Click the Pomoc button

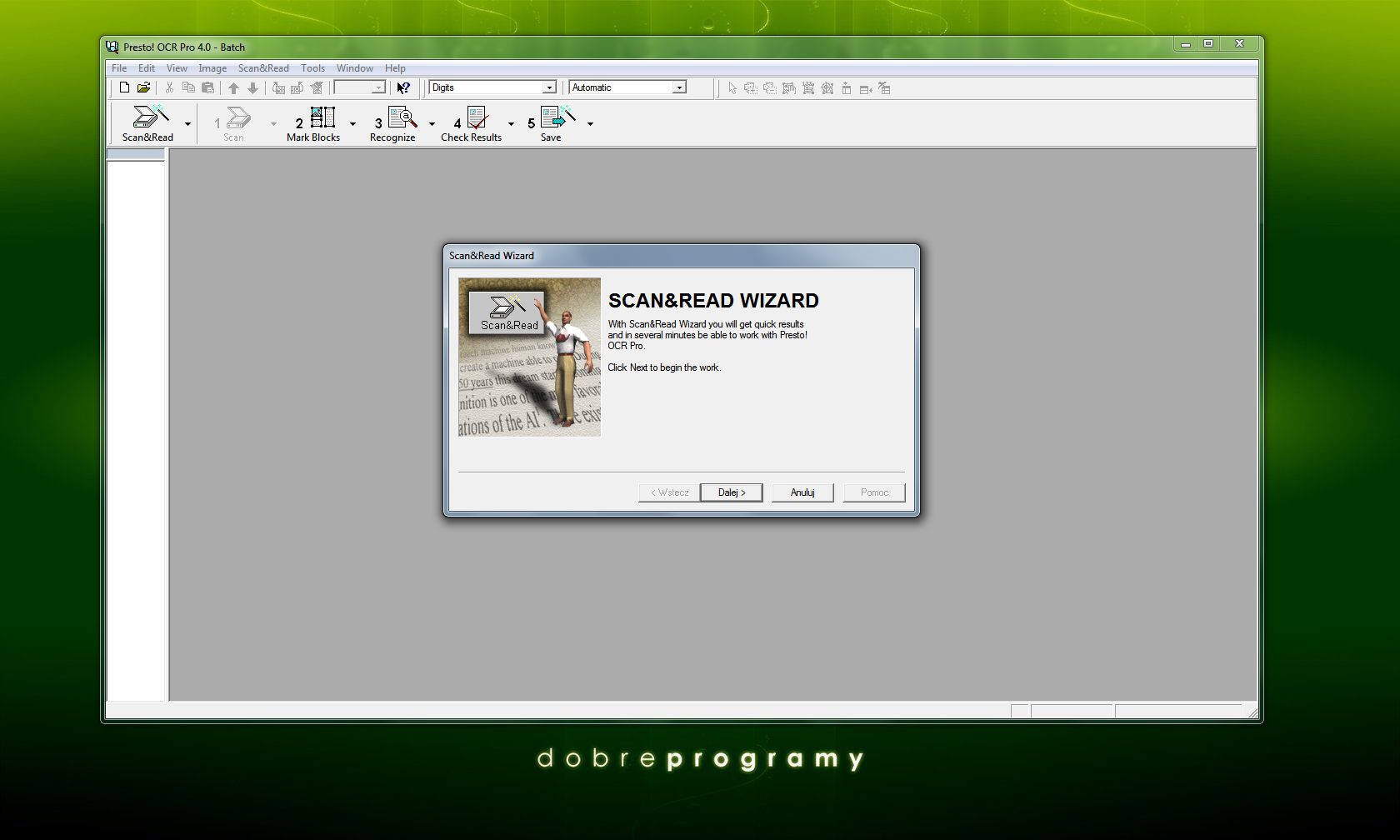(874, 492)
